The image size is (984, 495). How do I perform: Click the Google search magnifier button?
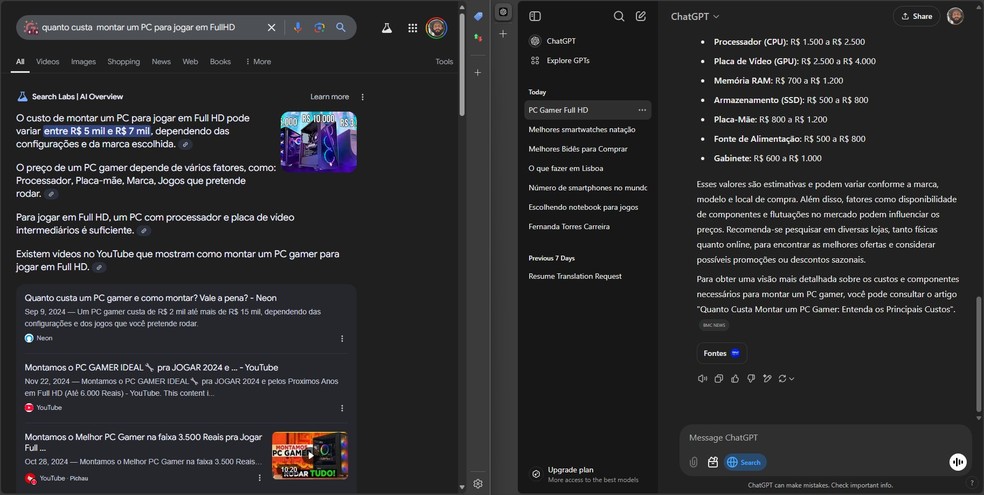(341, 28)
